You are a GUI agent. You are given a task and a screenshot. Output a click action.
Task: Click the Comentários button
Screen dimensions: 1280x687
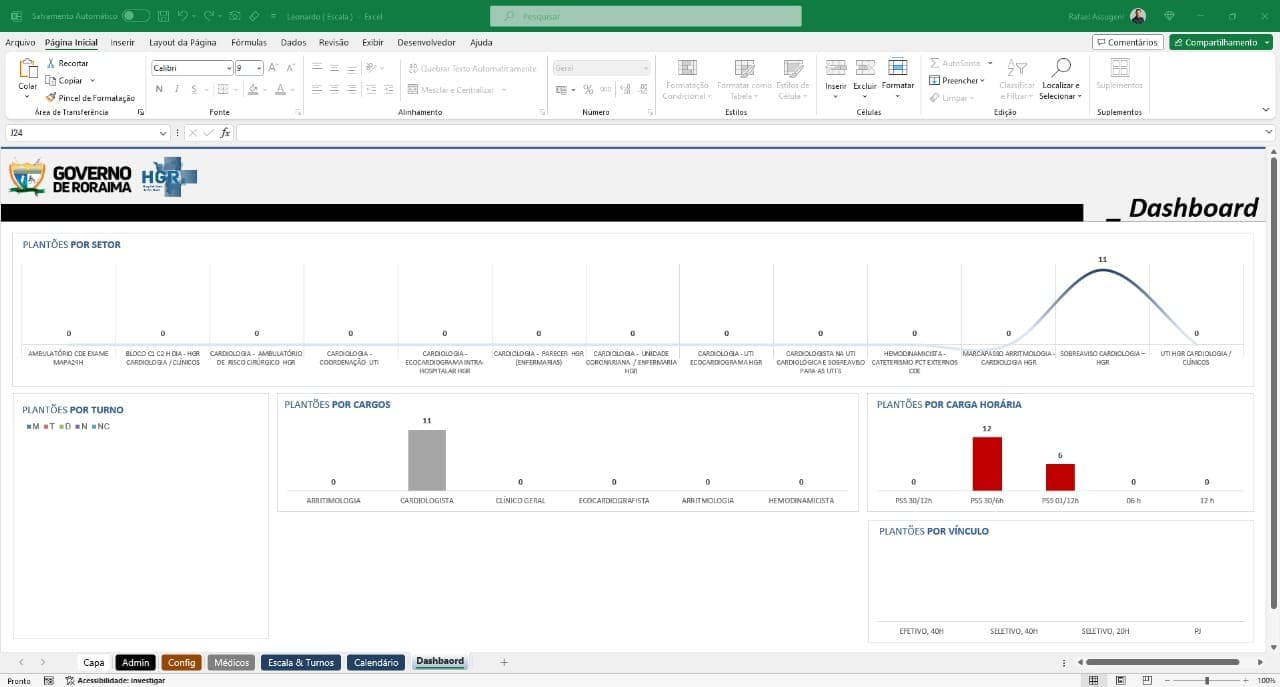point(1127,43)
